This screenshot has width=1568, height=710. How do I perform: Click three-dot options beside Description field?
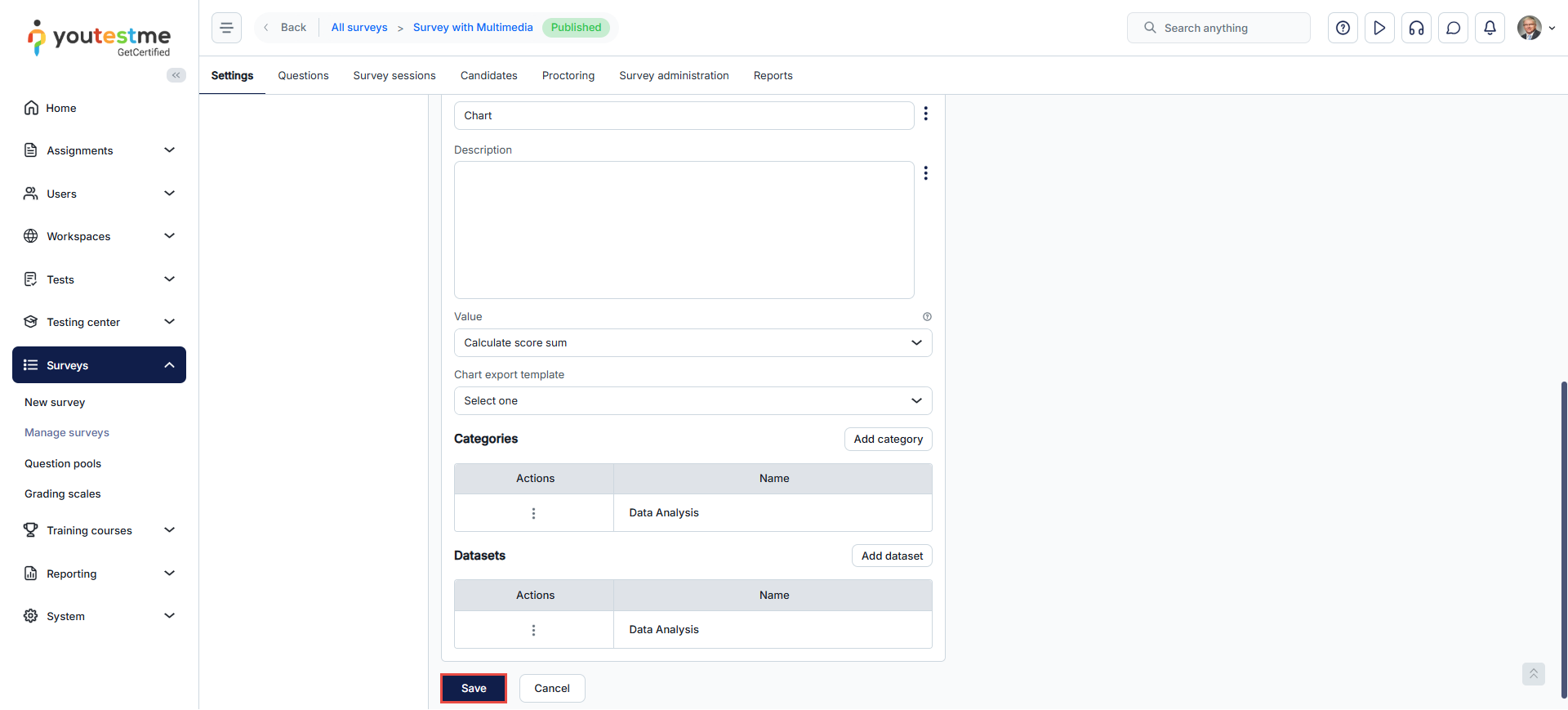point(925,173)
